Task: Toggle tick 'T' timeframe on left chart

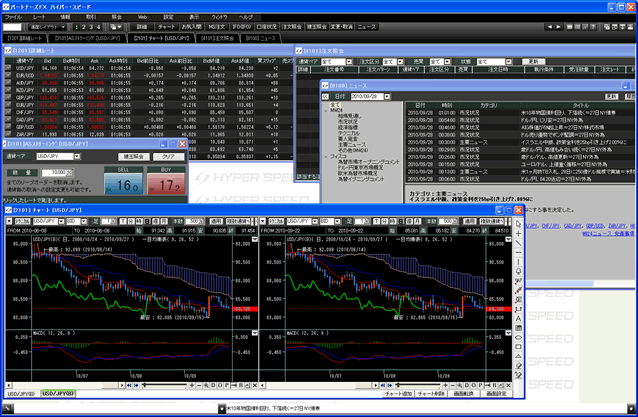Action: pos(122,221)
